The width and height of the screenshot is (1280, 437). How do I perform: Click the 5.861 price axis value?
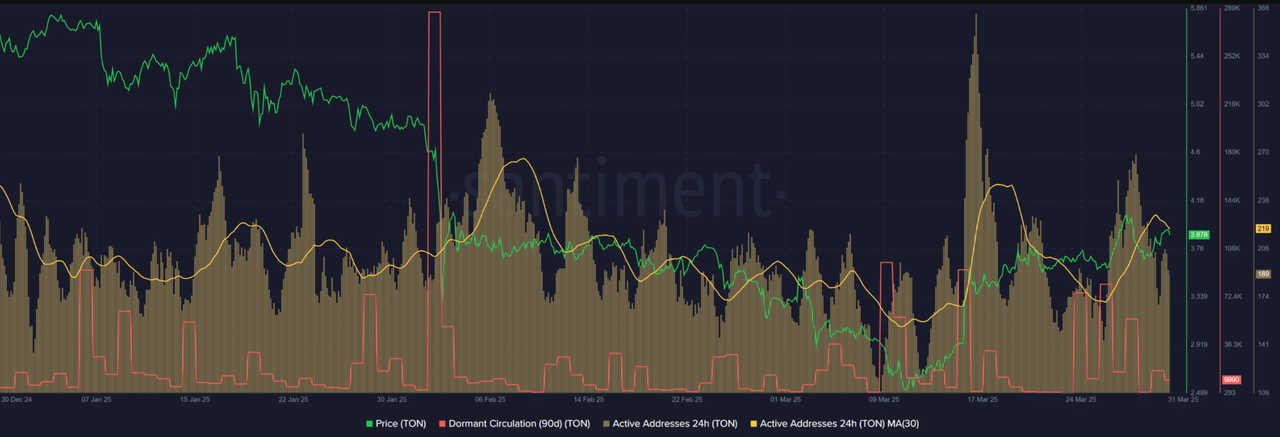click(x=1199, y=8)
